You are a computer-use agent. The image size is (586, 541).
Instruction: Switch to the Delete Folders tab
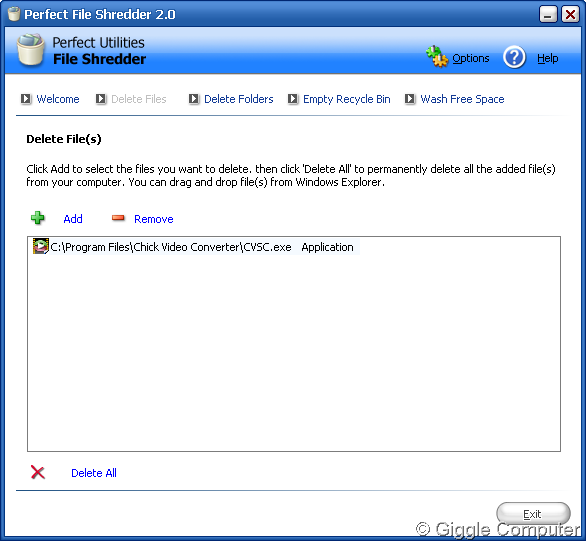click(x=238, y=99)
